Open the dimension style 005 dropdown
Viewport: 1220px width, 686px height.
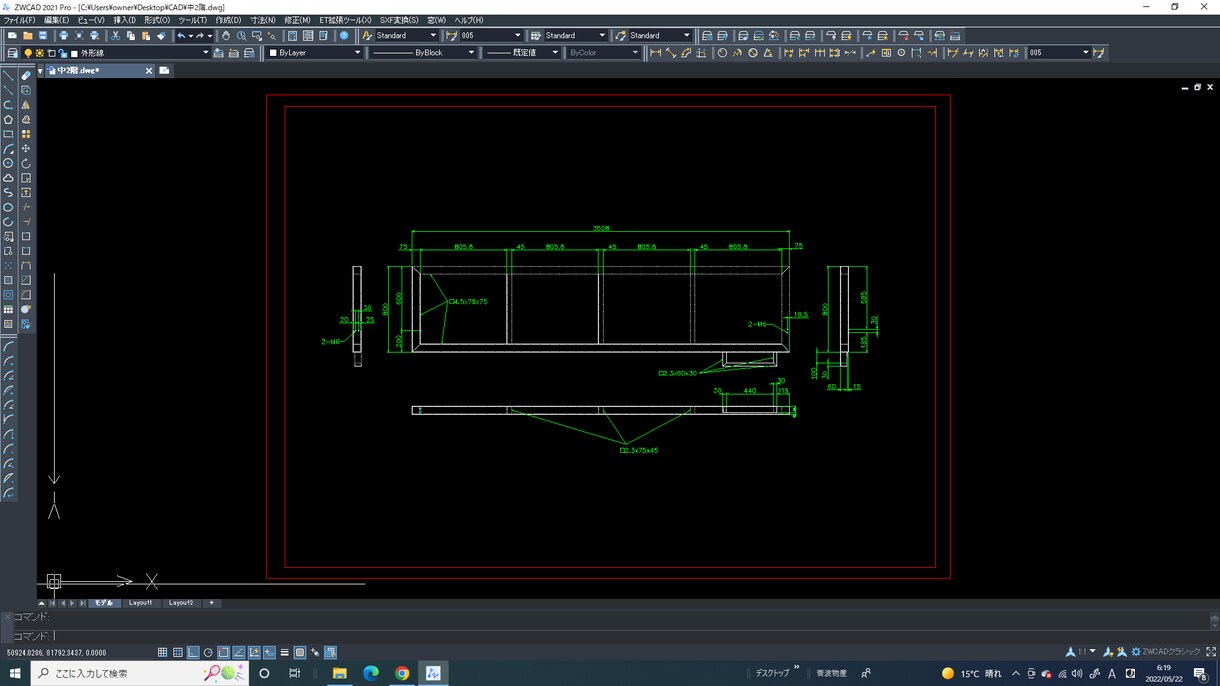491,36
